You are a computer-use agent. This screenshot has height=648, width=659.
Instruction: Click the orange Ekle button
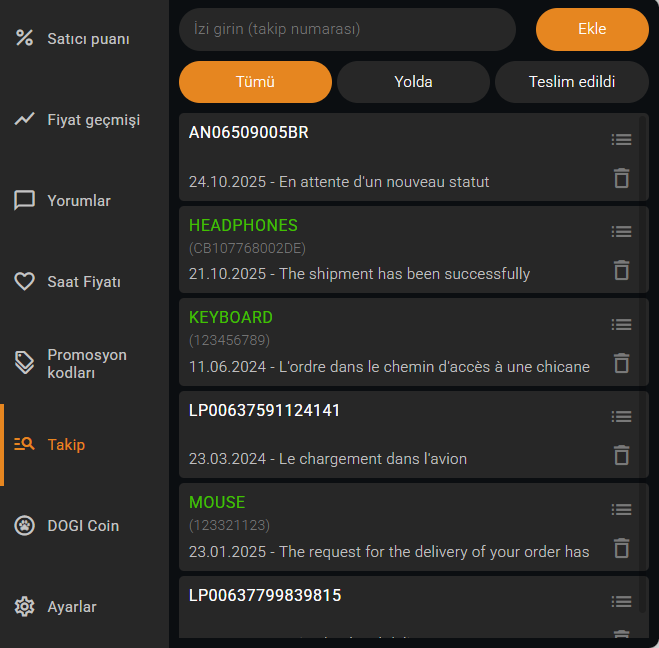click(x=592, y=29)
